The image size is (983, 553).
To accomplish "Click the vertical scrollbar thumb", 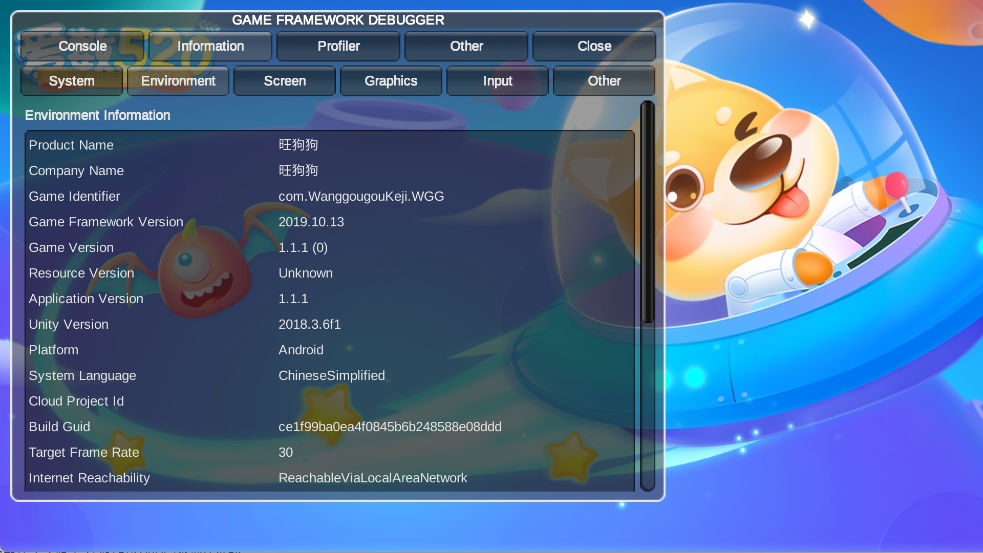I will 648,213.
